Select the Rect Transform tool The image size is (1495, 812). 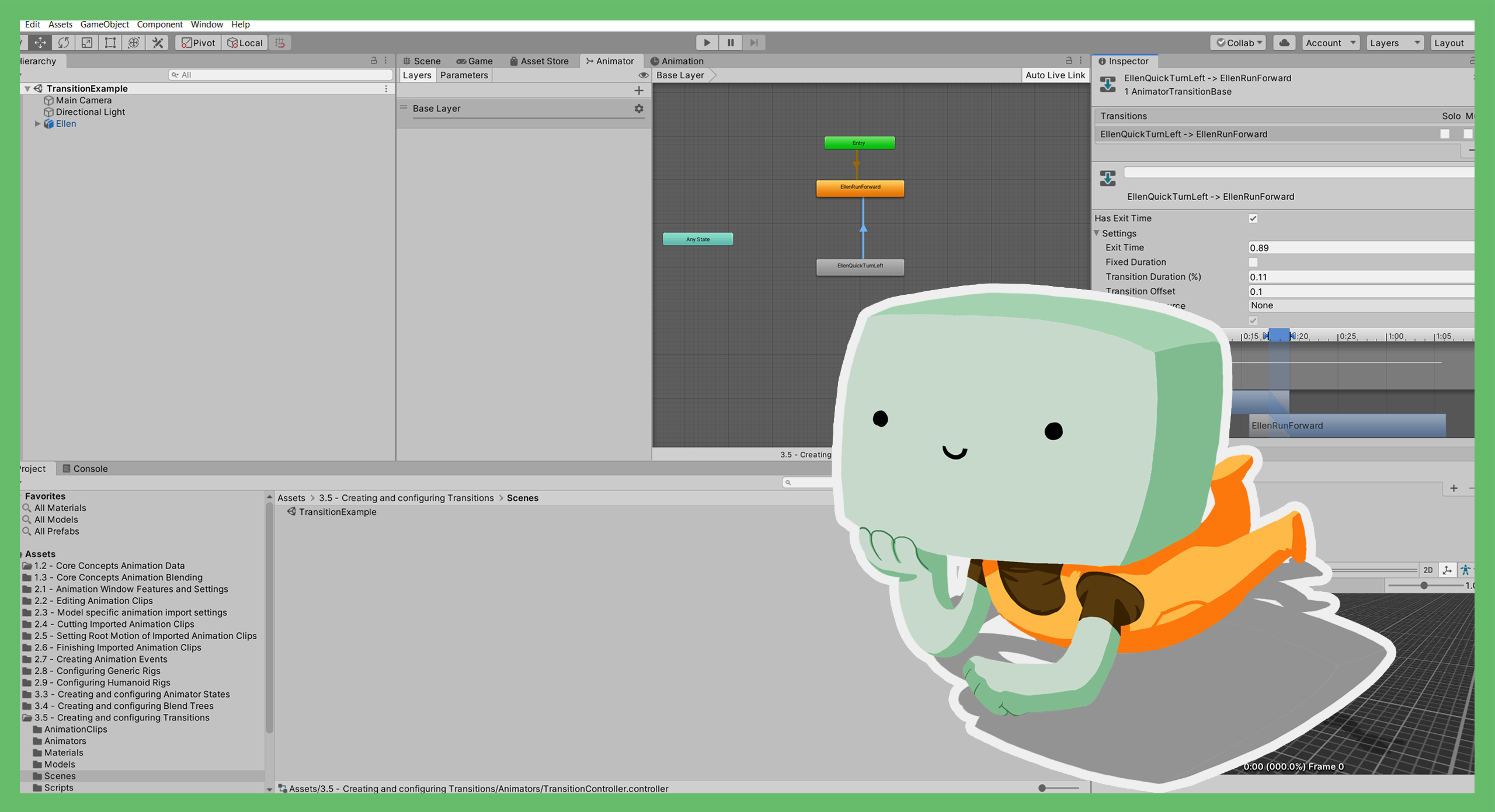(x=110, y=43)
